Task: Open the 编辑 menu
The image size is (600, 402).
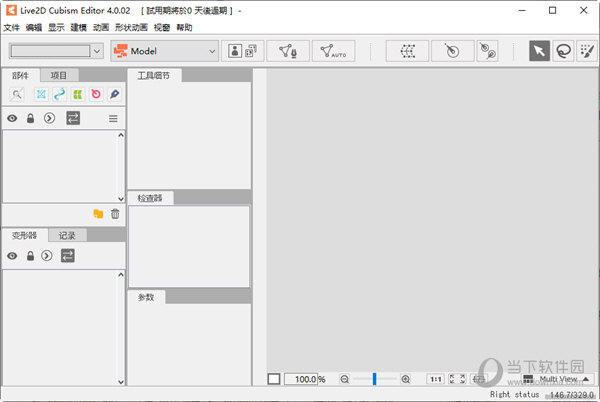Action: point(34,28)
